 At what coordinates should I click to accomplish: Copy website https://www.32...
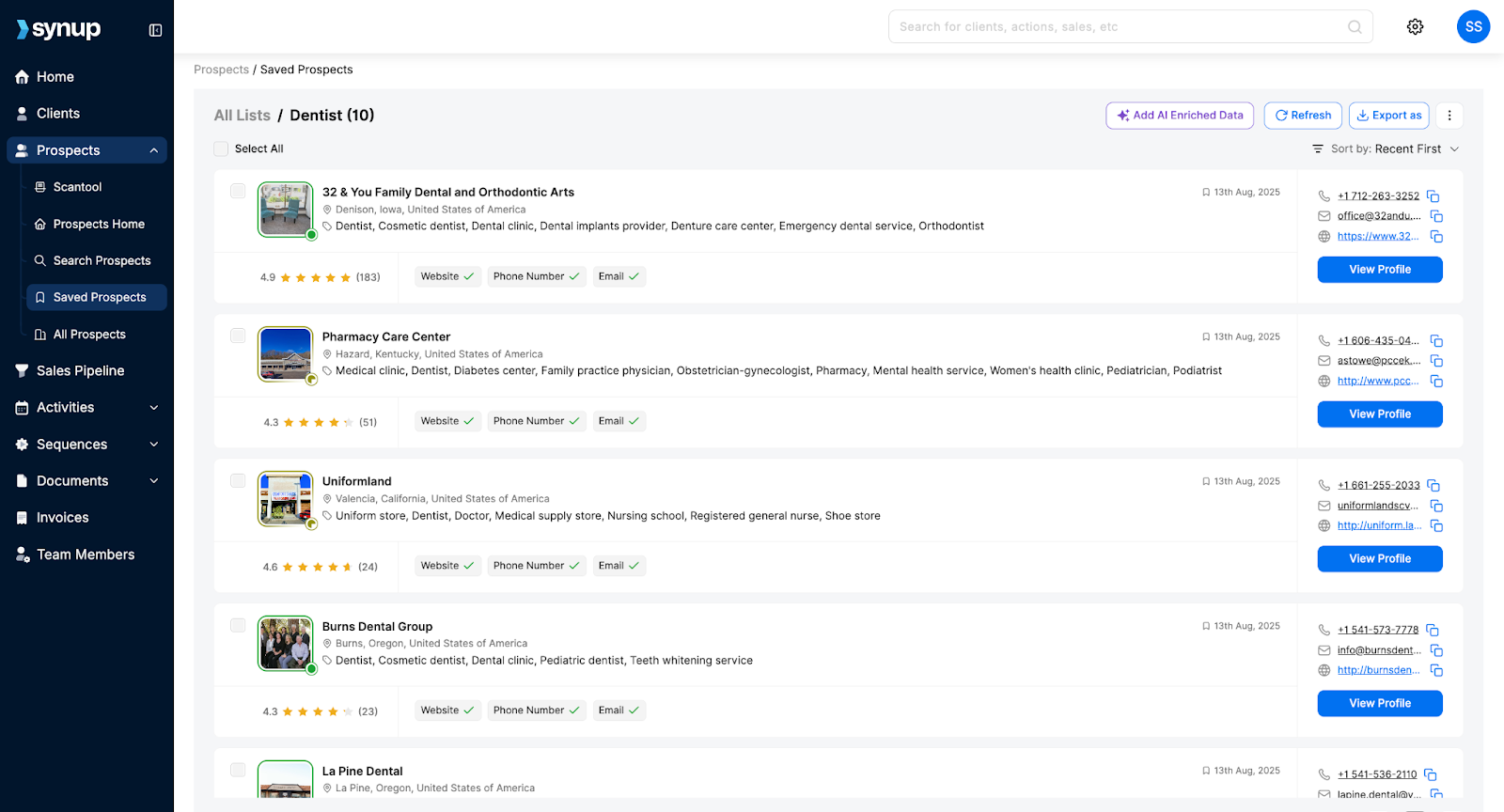tap(1436, 237)
